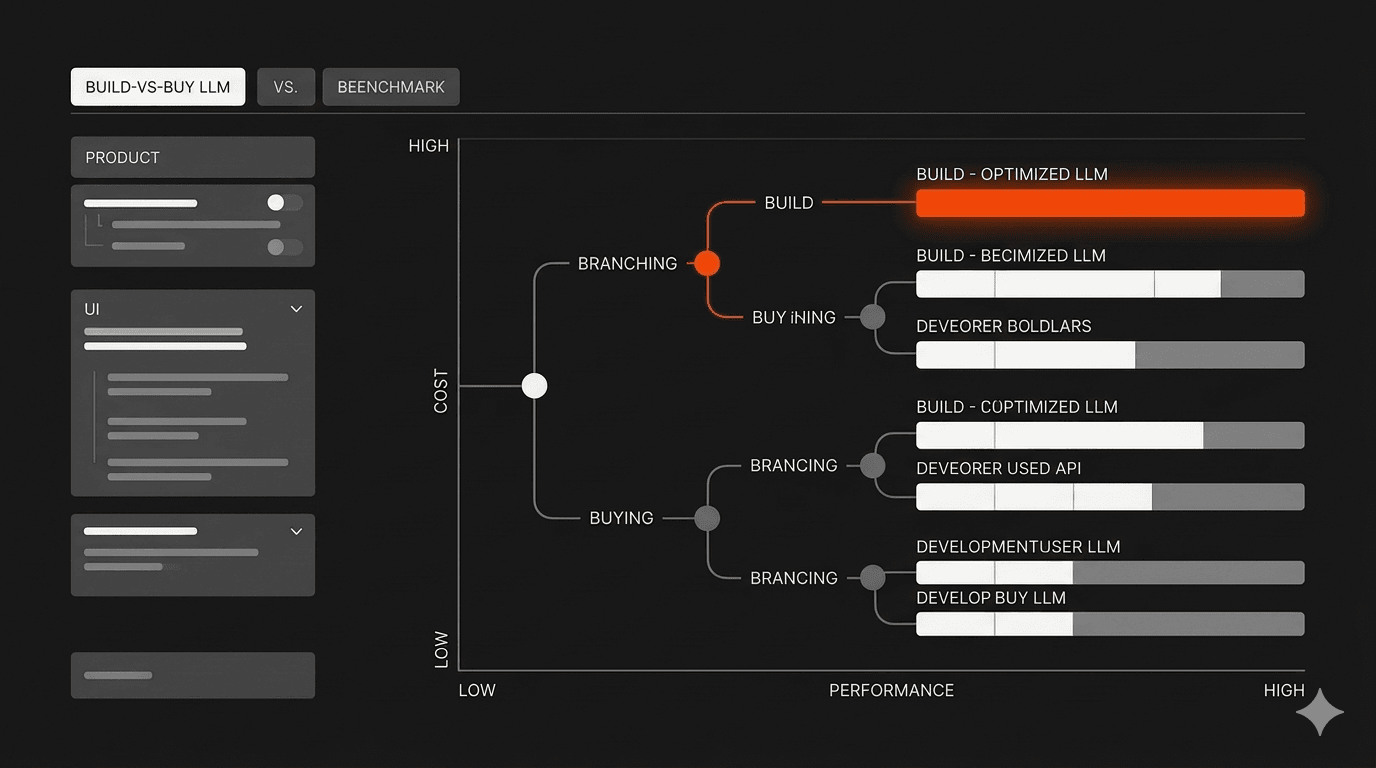Click the gray placeholder button at sidebar bottom
1376x768 pixels.
point(192,675)
